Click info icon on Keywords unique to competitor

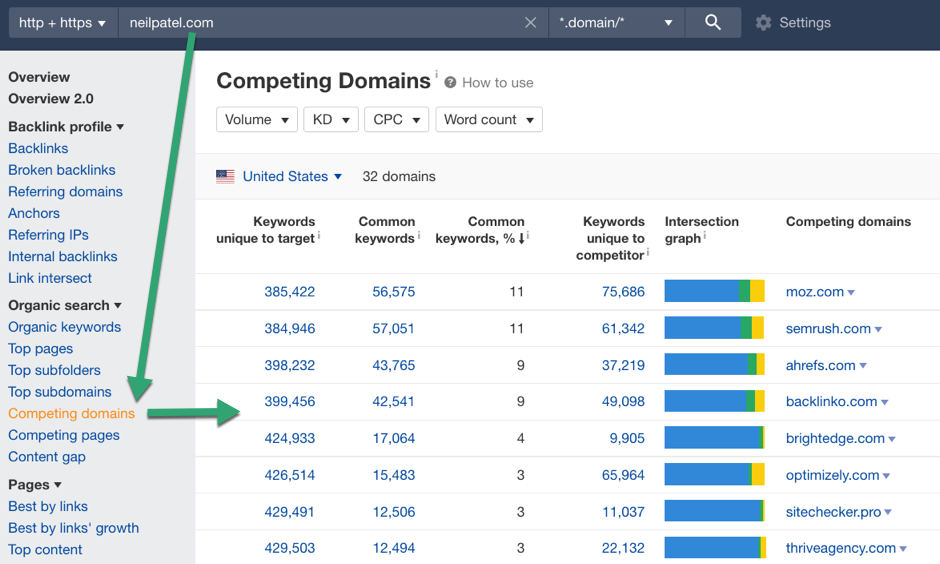pos(647,252)
